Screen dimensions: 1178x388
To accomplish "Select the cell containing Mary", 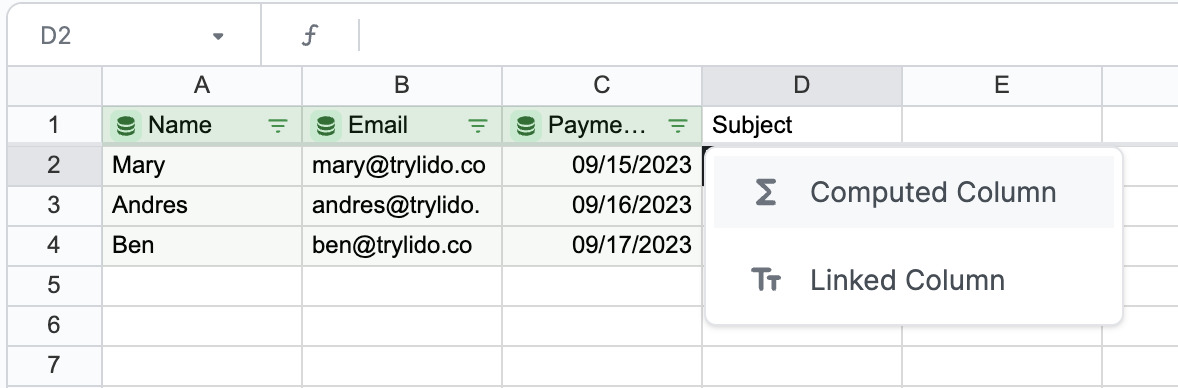I will click(201, 165).
